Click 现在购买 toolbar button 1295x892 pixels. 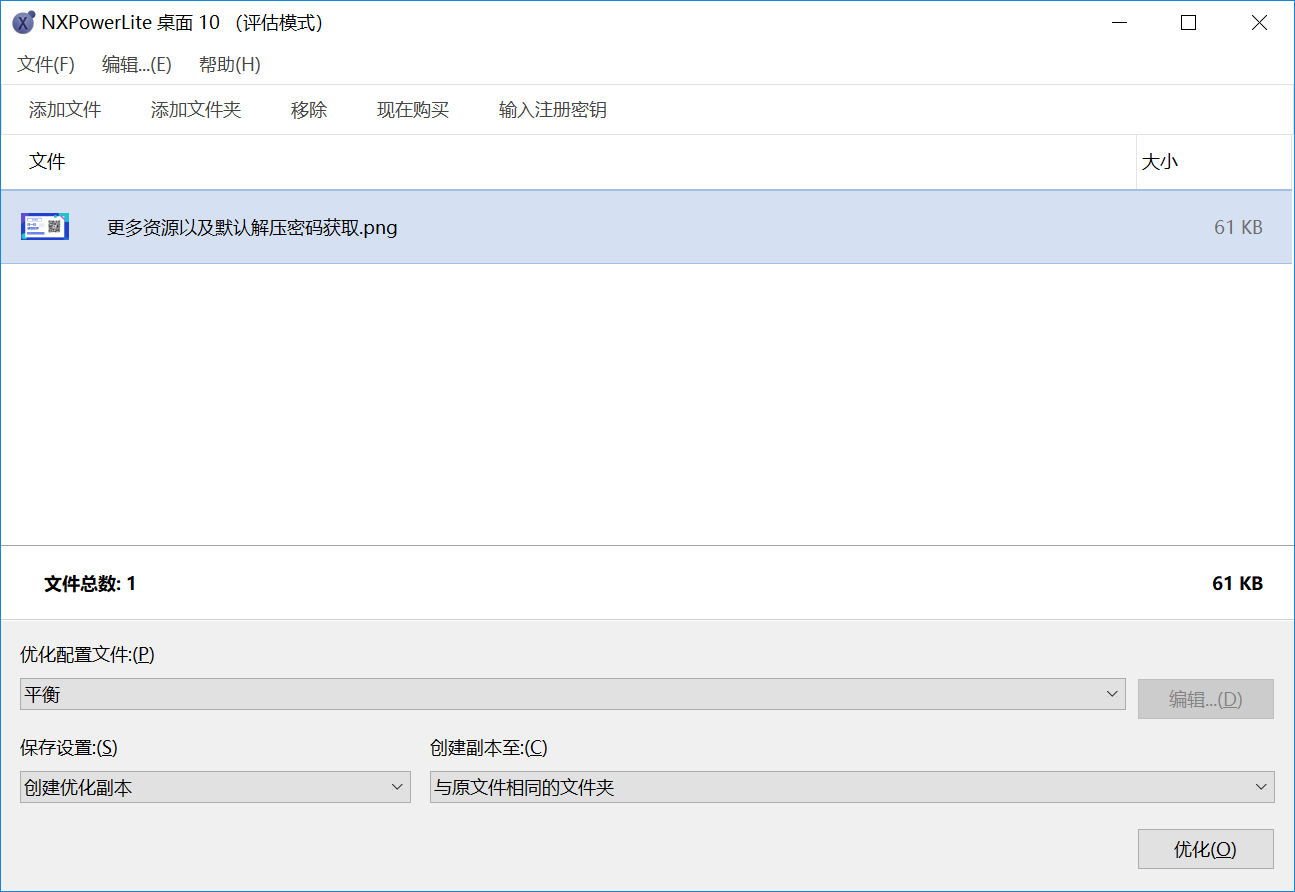pyautogui.click(x=413, y=110)
